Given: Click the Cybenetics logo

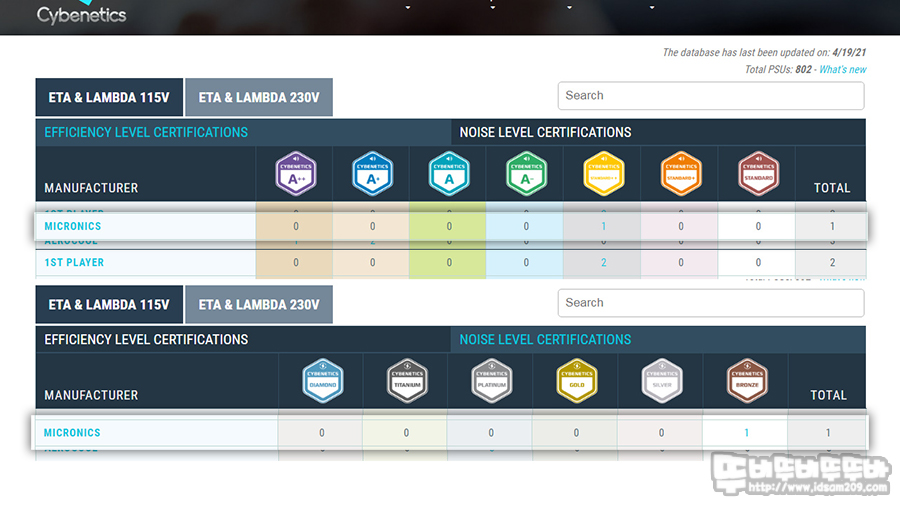Looking at the screenshot, I should click(x=81, y=14).
